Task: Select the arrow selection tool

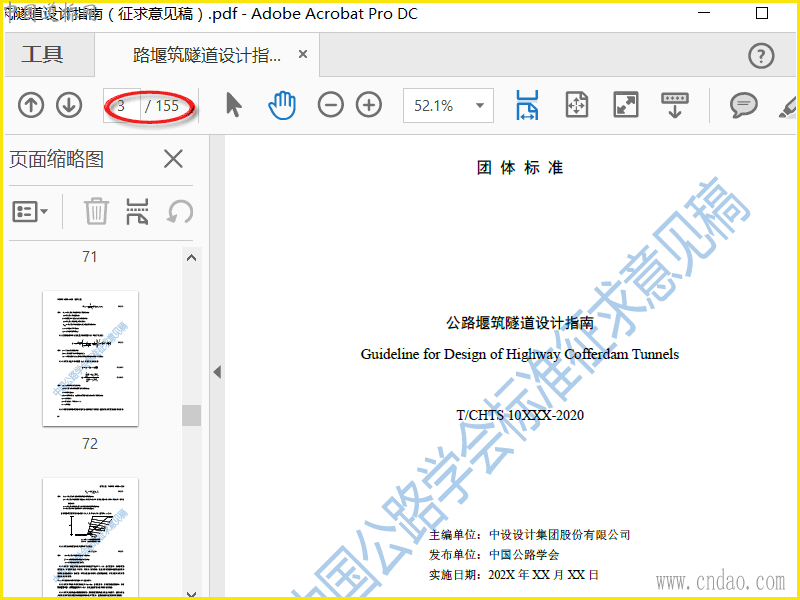Action: click(x=234, y=105)
